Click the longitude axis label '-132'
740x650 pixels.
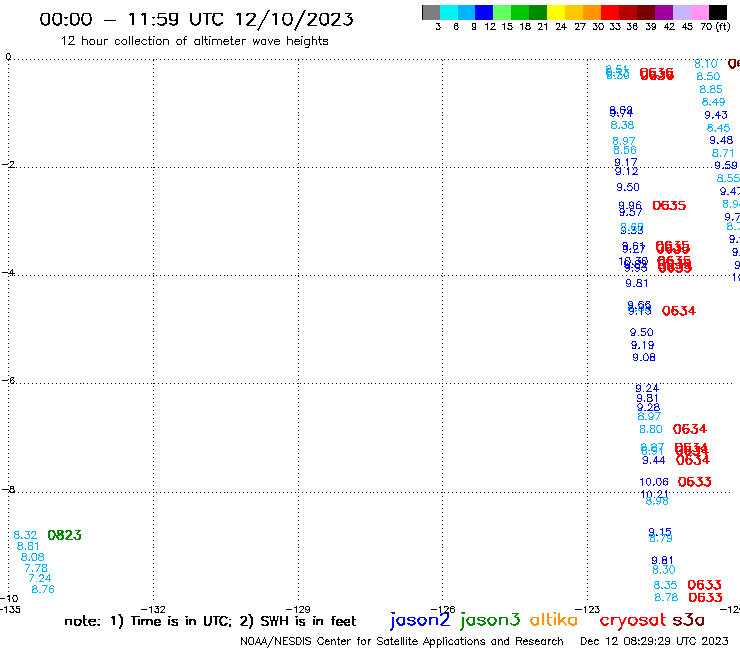point(153,609)
